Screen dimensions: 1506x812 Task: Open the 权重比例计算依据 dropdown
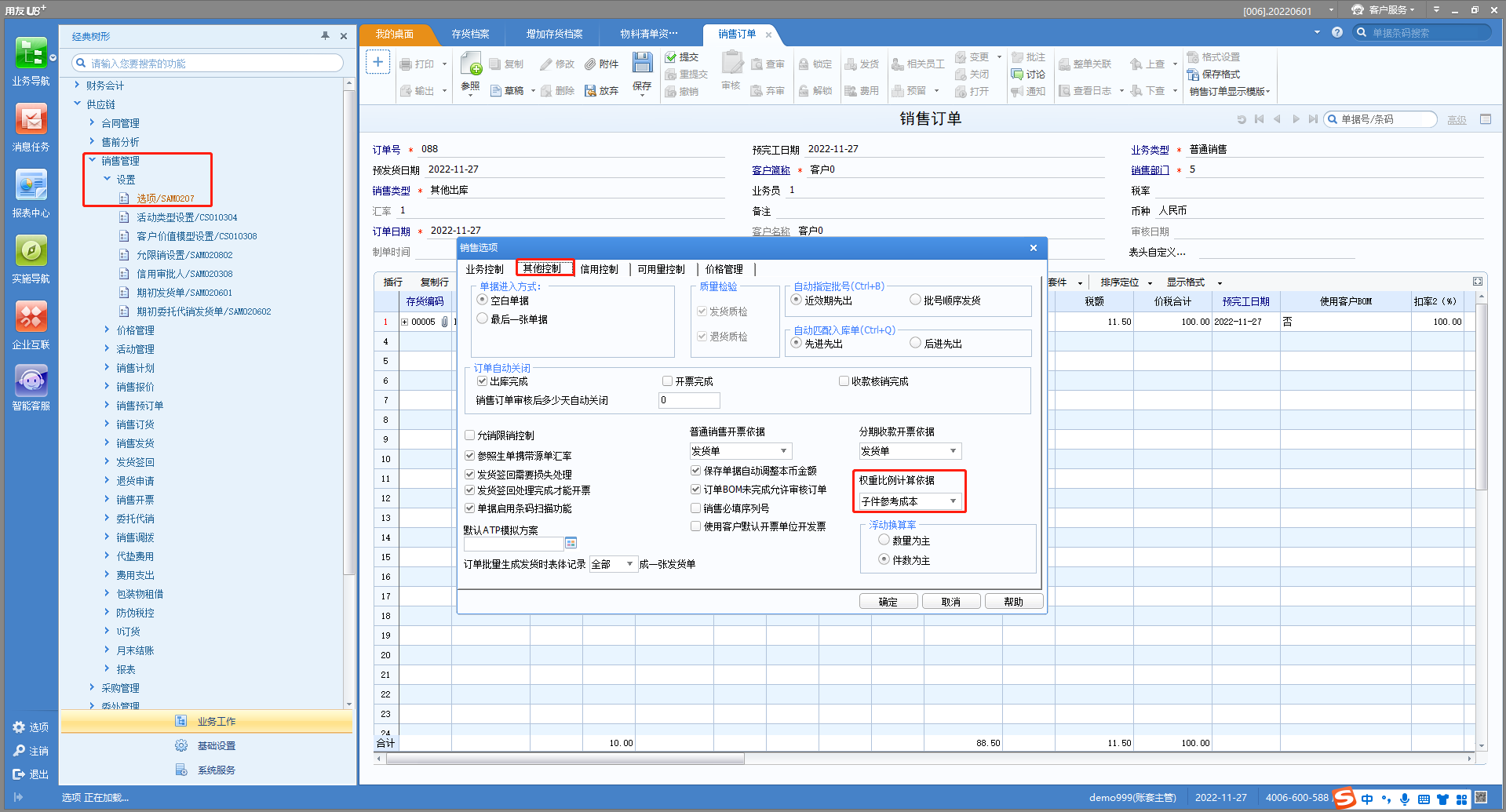[x=953, y=501]
